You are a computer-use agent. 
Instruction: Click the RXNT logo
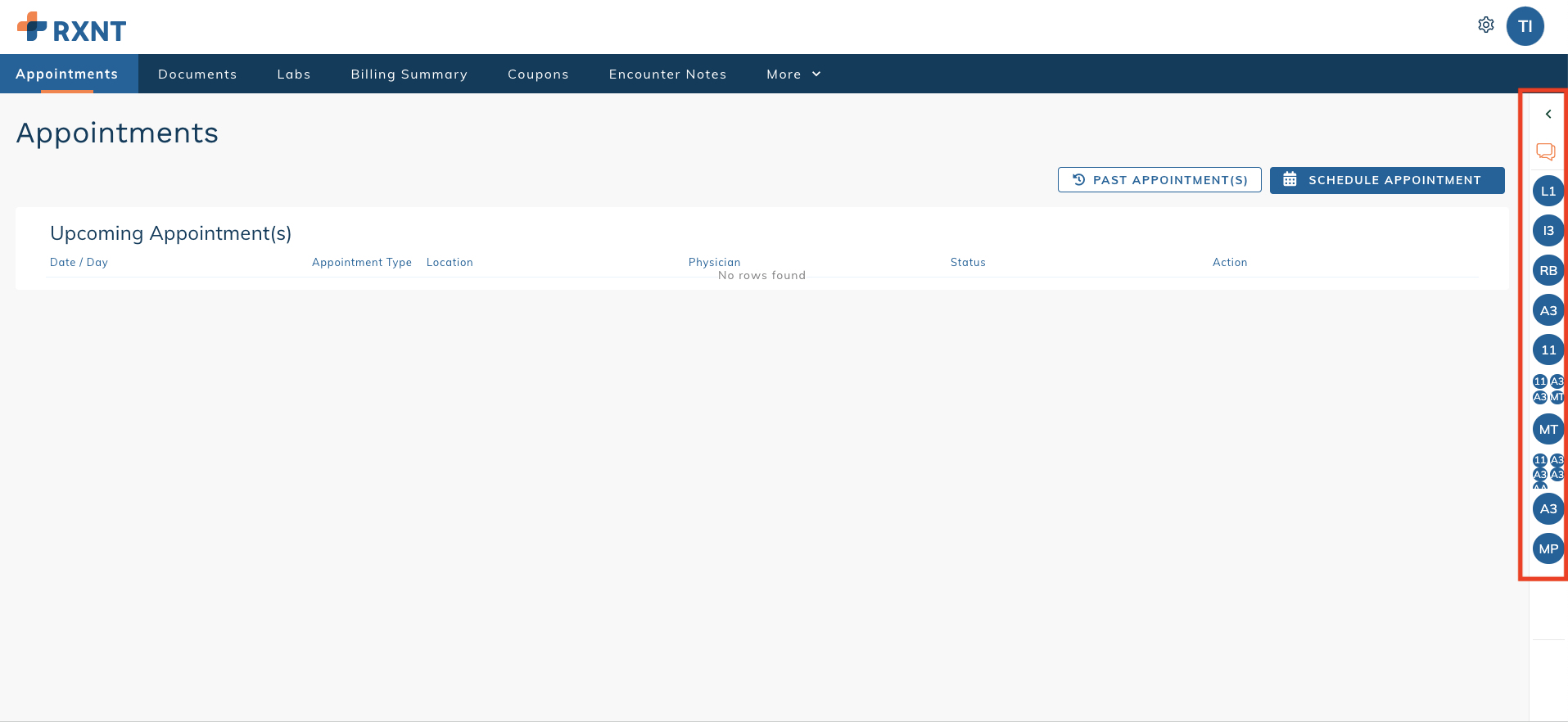[x=71, y=27]
